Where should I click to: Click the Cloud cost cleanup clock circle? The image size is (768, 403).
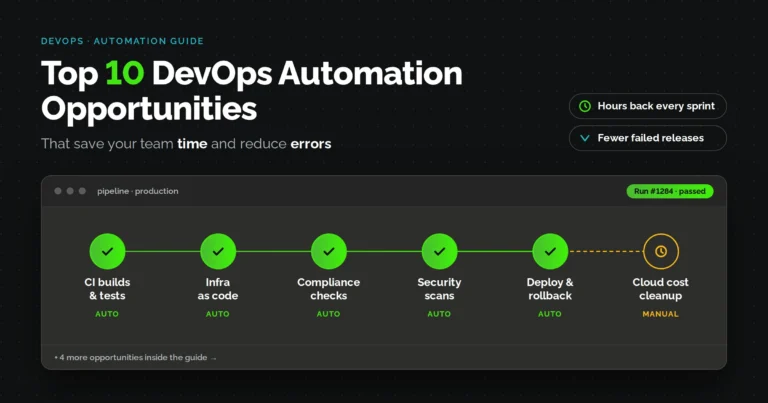click(x=661, y=251)
